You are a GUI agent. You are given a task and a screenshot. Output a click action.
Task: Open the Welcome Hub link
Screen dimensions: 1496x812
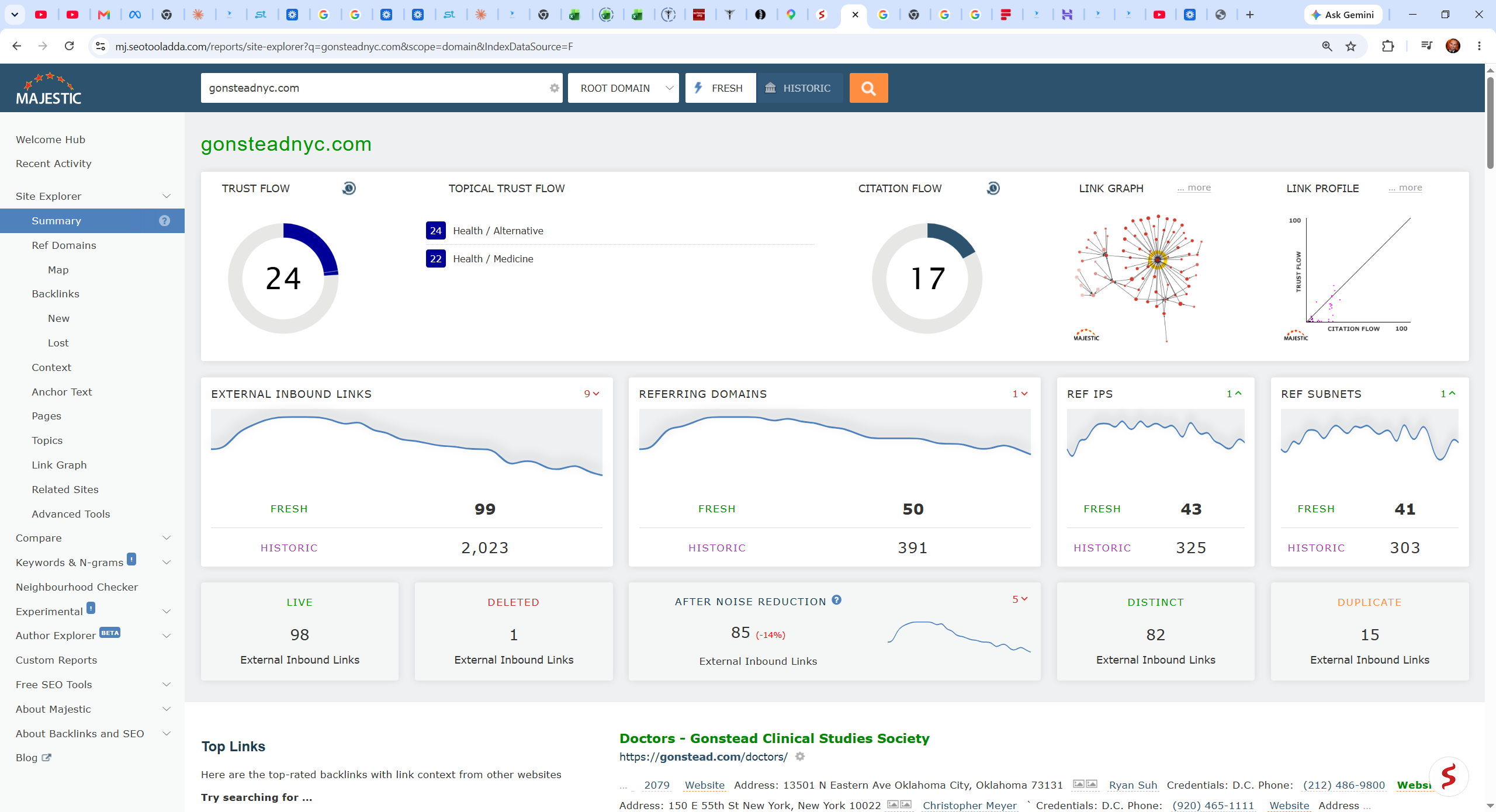point(51,140)
